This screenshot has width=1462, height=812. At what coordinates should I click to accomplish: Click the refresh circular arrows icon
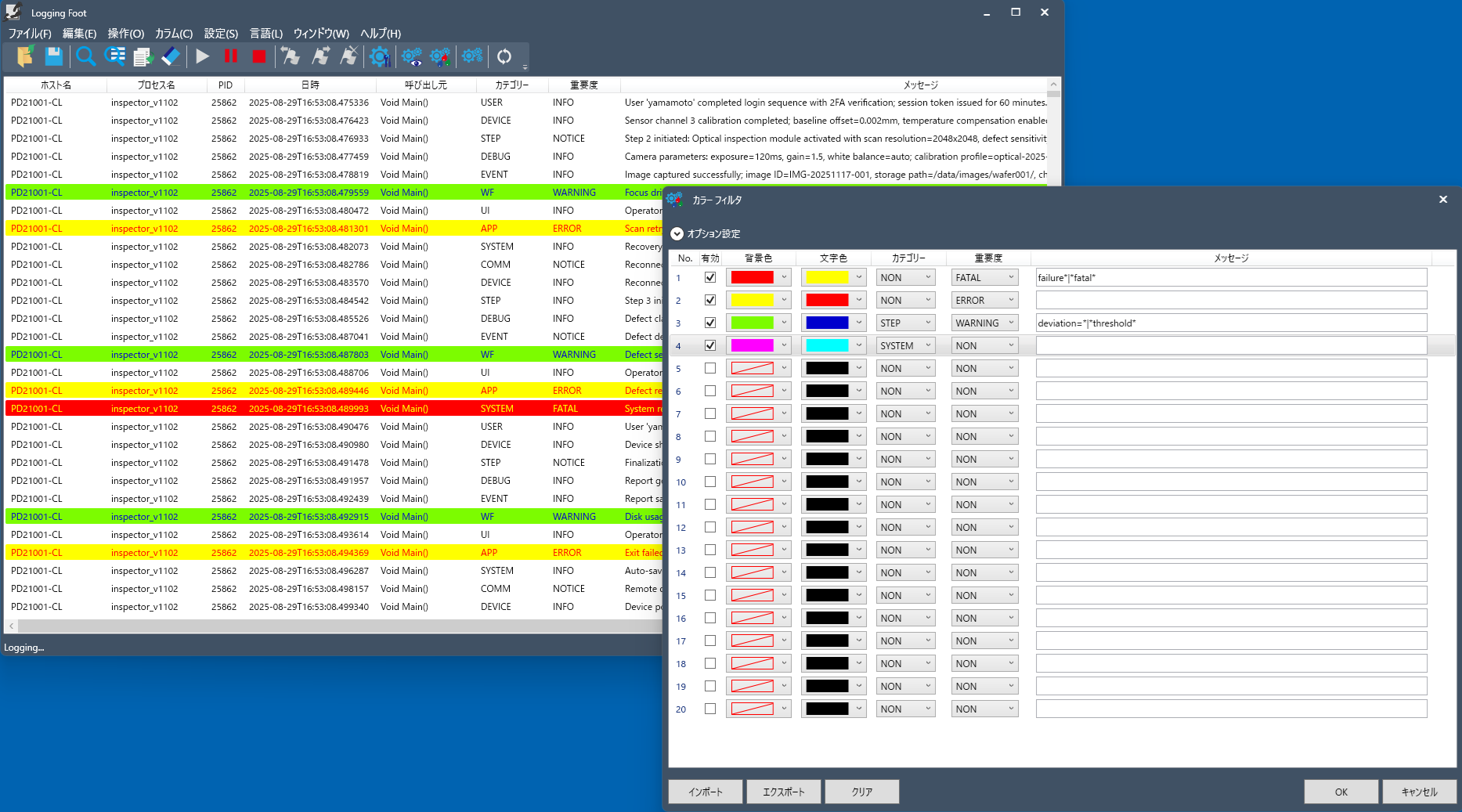coord(504,56)
